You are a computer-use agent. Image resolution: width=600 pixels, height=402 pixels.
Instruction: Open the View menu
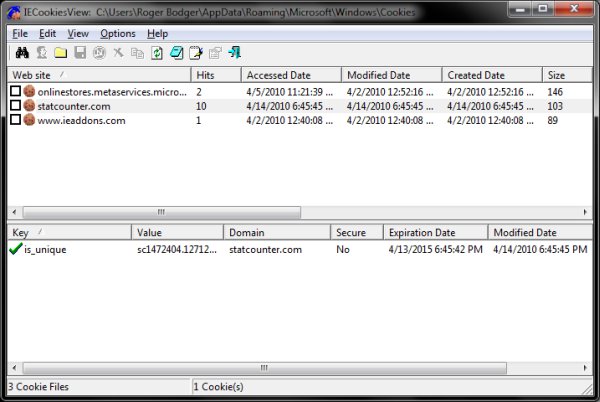pyautogui.click(x=78, y=34)
